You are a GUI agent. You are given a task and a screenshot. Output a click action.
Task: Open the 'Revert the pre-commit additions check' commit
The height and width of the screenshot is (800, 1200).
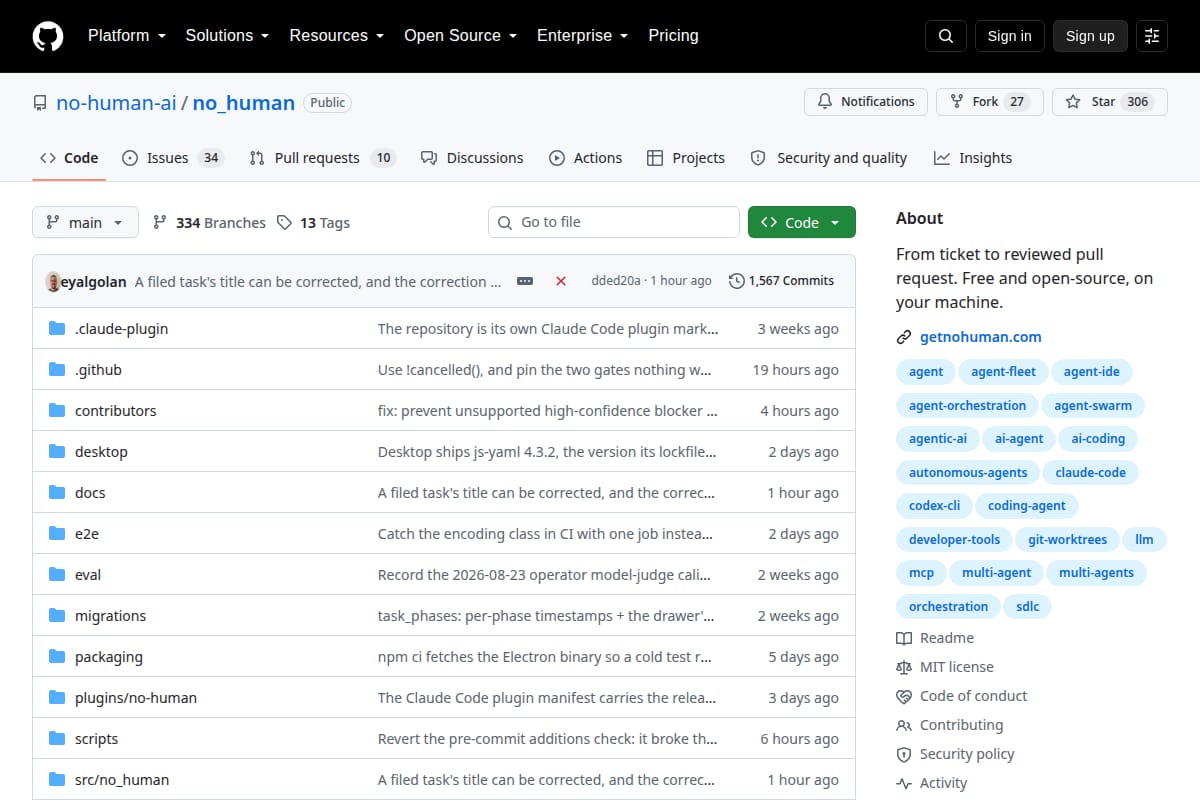[548, 738]
